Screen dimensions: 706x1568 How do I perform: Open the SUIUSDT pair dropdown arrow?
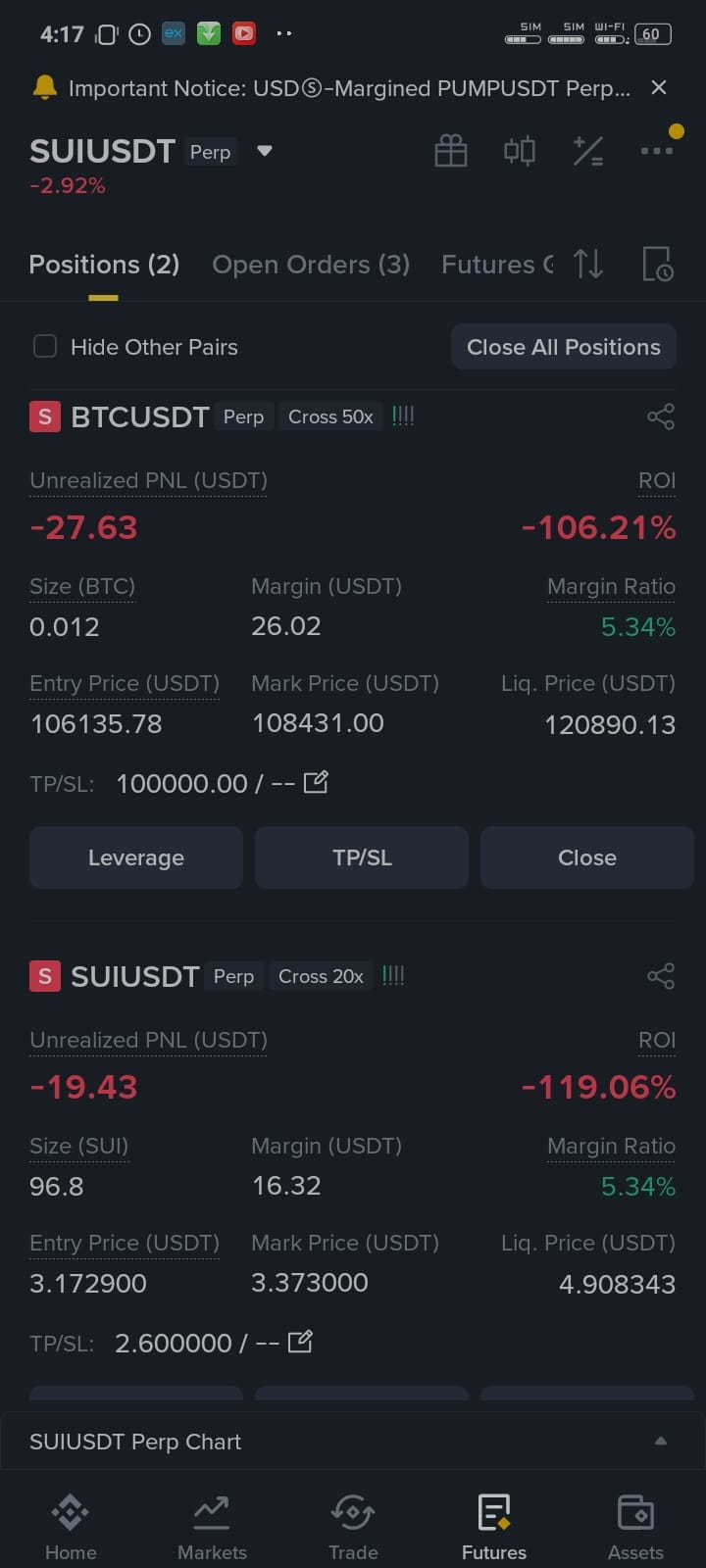[264, 151]
